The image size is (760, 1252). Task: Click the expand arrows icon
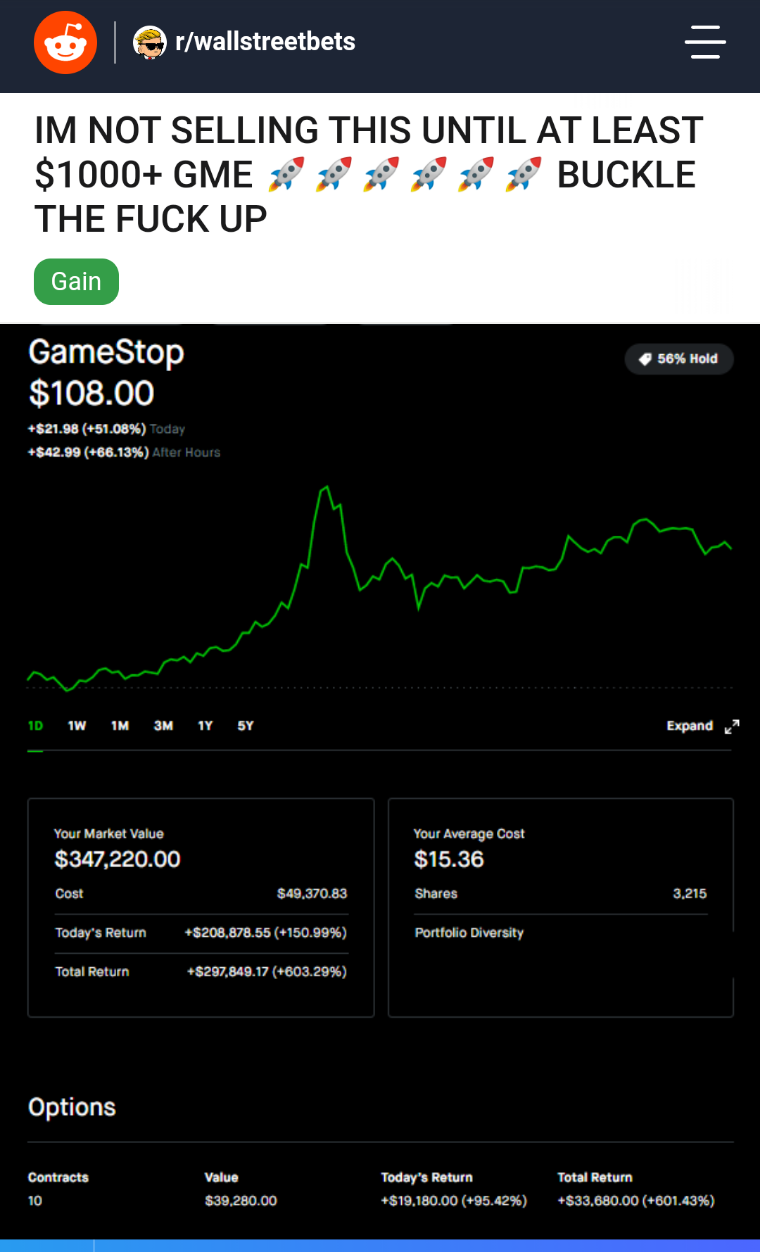731,726
